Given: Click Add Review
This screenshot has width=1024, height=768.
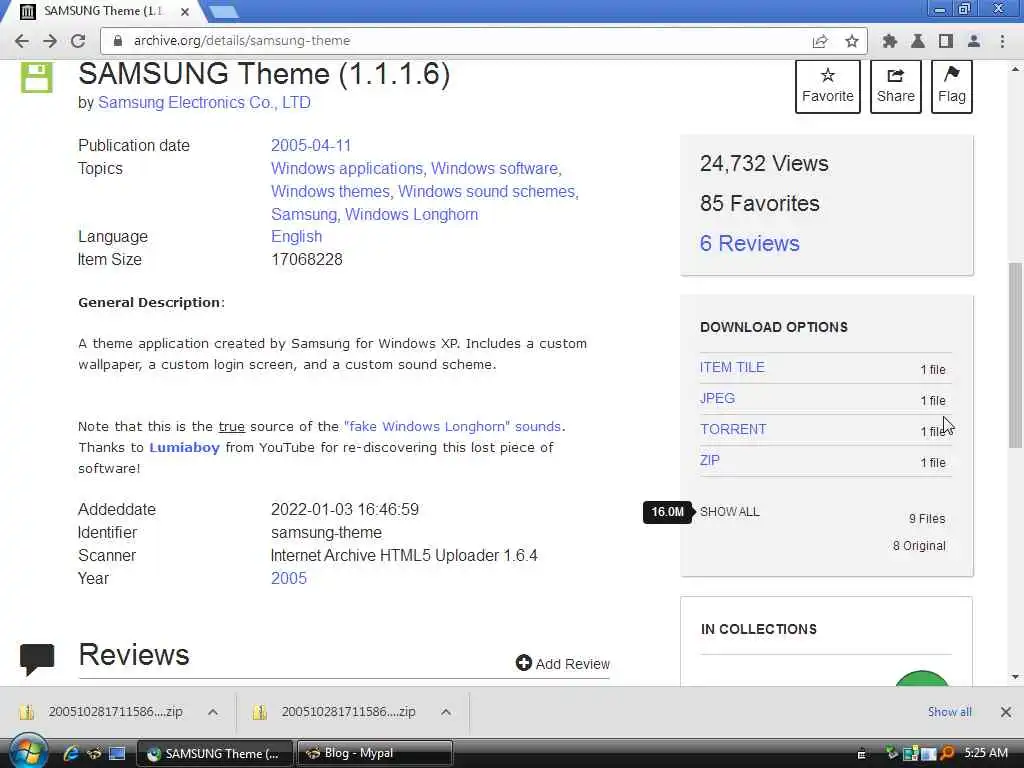Looking at the screenshot, I should (563, 664).
